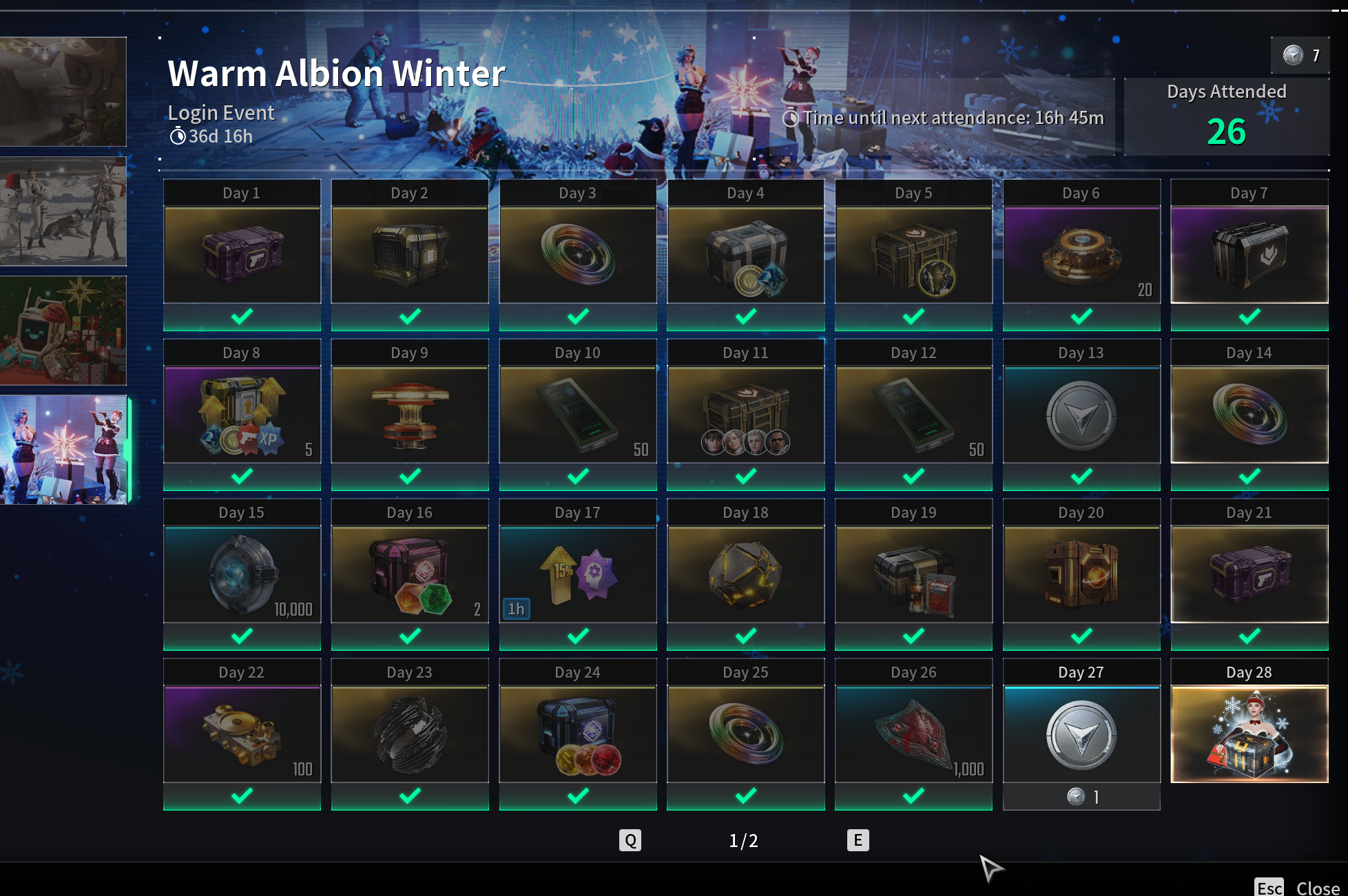Open the snowman winter event thumbnail

(x=63, y=211)
